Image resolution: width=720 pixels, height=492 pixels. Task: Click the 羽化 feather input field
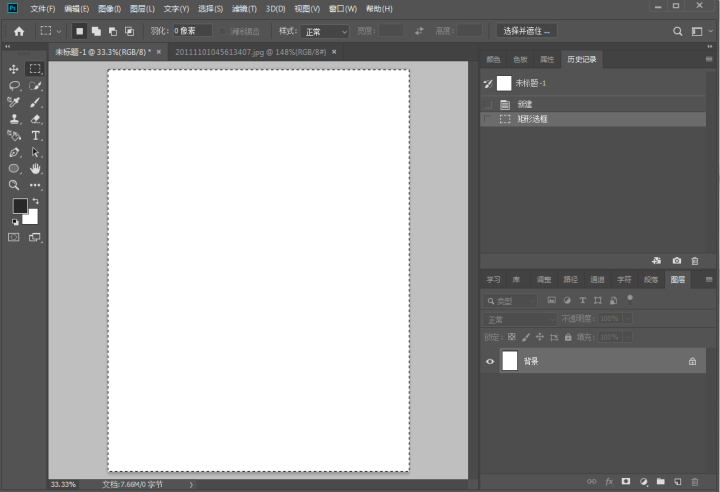coord(192,31)
